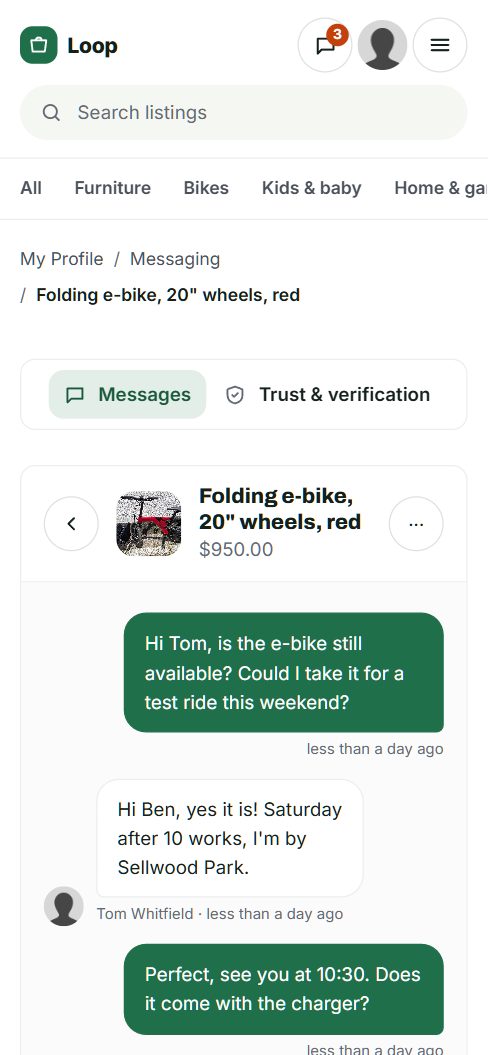Screen dimensions: 488x1055
Task: Open the user profile avatar
Action: pyautogui.click(x=382, y=45)
